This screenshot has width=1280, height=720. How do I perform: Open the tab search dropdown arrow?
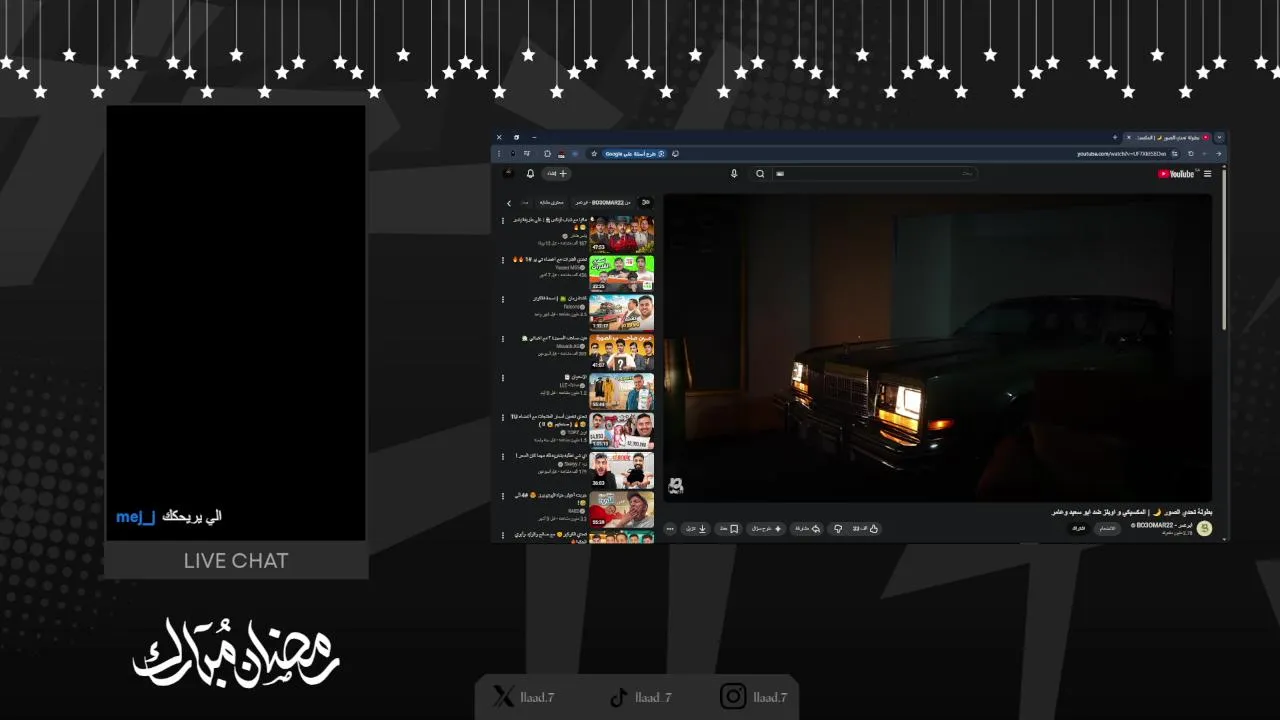tap(1219, 137)
